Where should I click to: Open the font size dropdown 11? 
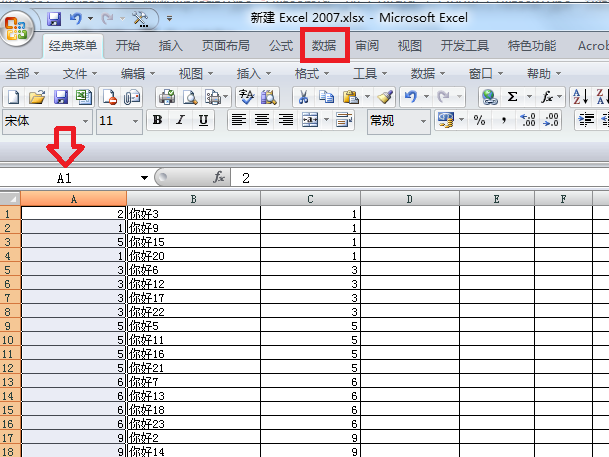click(x=135, y=121)
